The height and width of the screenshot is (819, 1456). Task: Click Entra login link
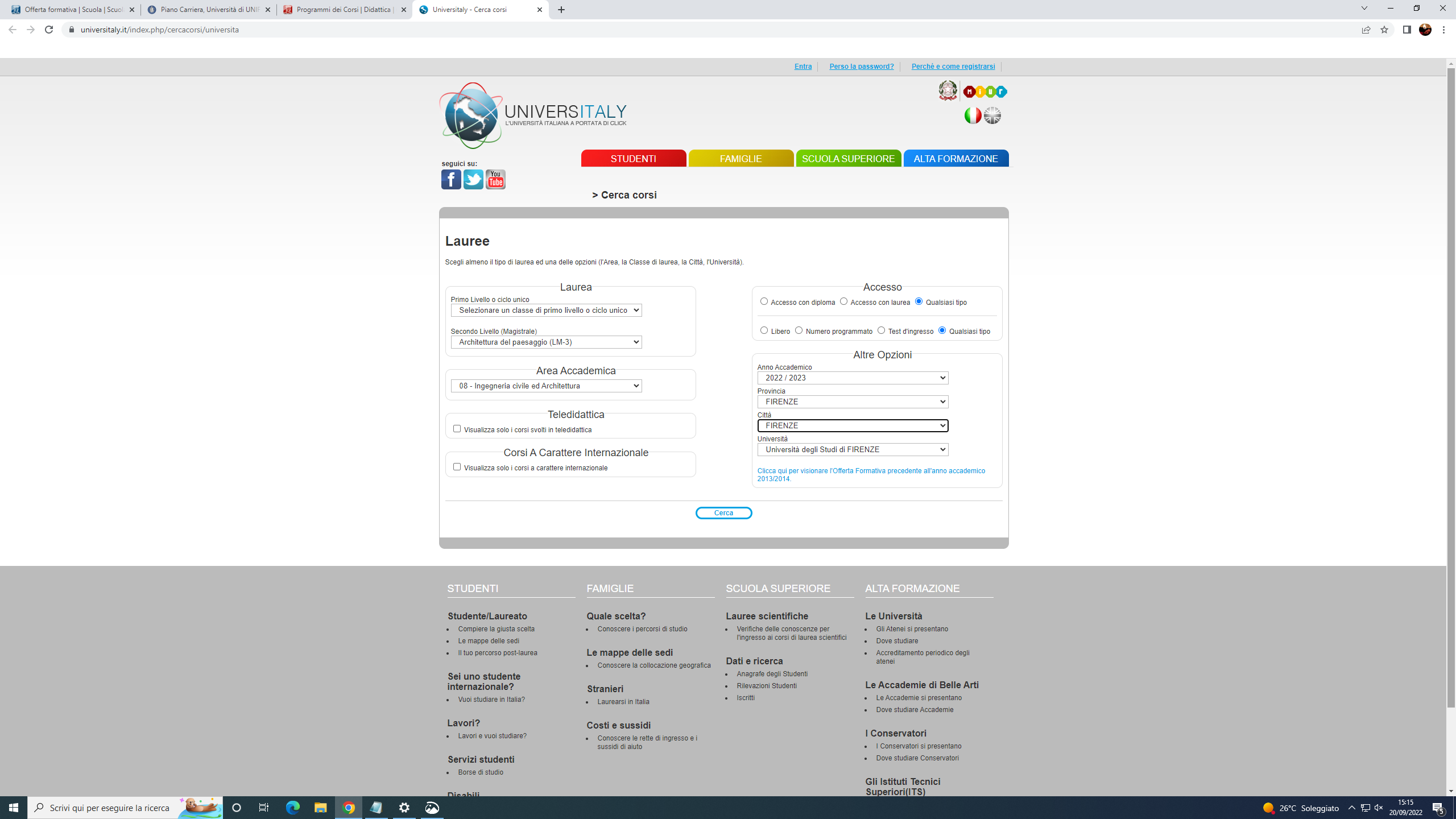[803, 67]
